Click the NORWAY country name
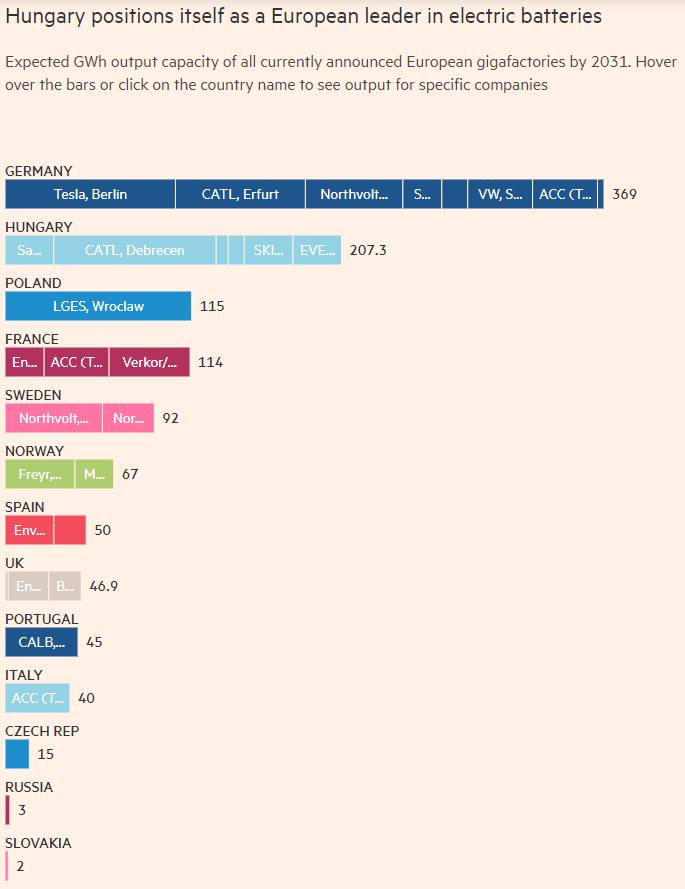 34,451
